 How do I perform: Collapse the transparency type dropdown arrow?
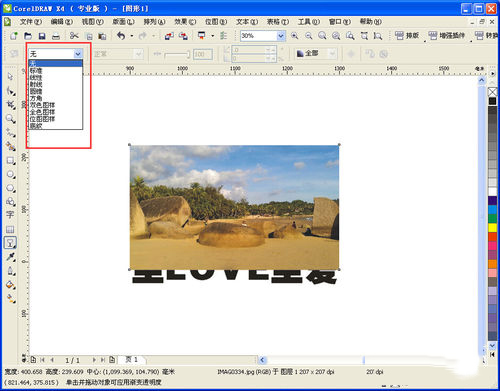(78, 54)
